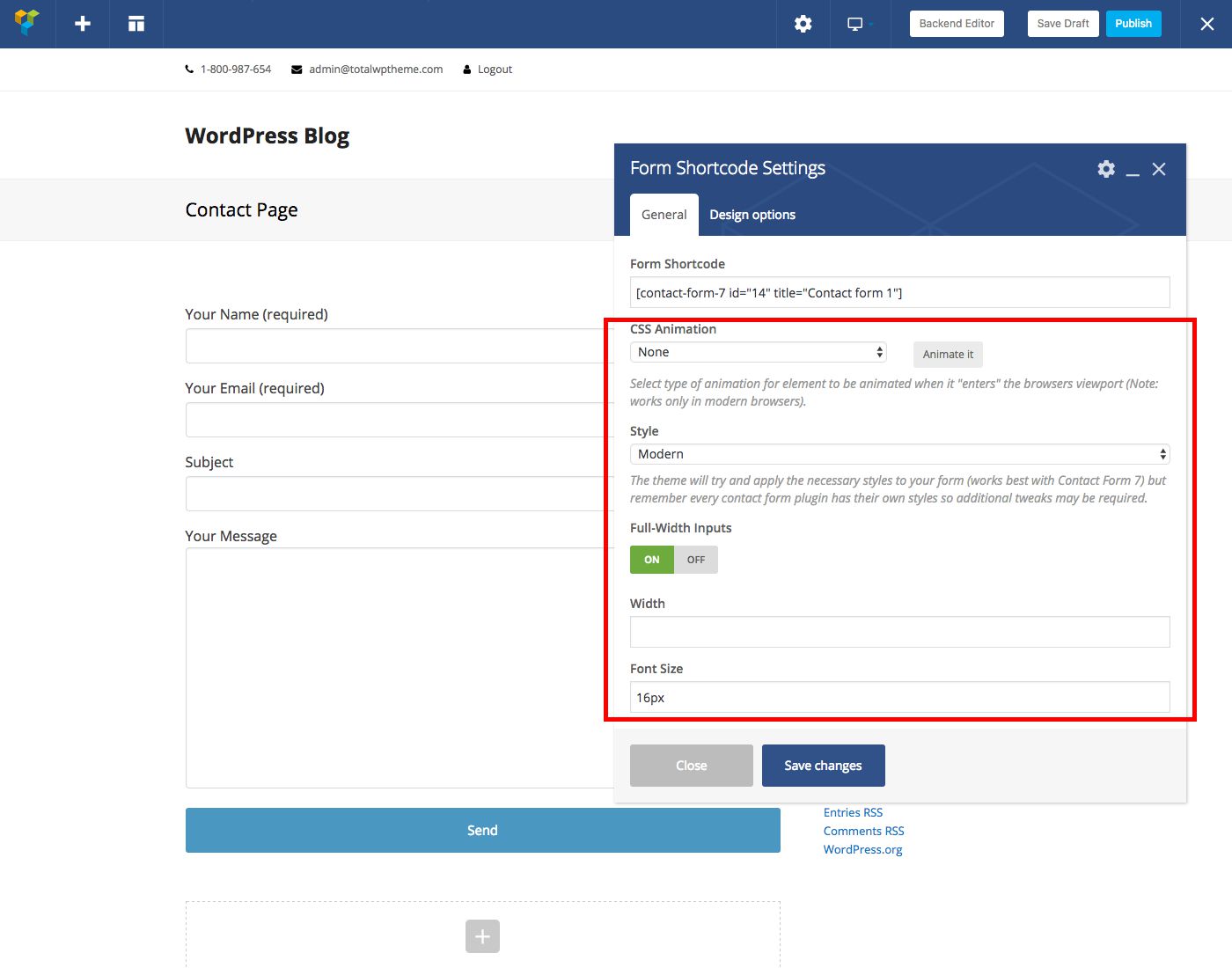Click the user icon beside Logout

(x=467, y=70)
